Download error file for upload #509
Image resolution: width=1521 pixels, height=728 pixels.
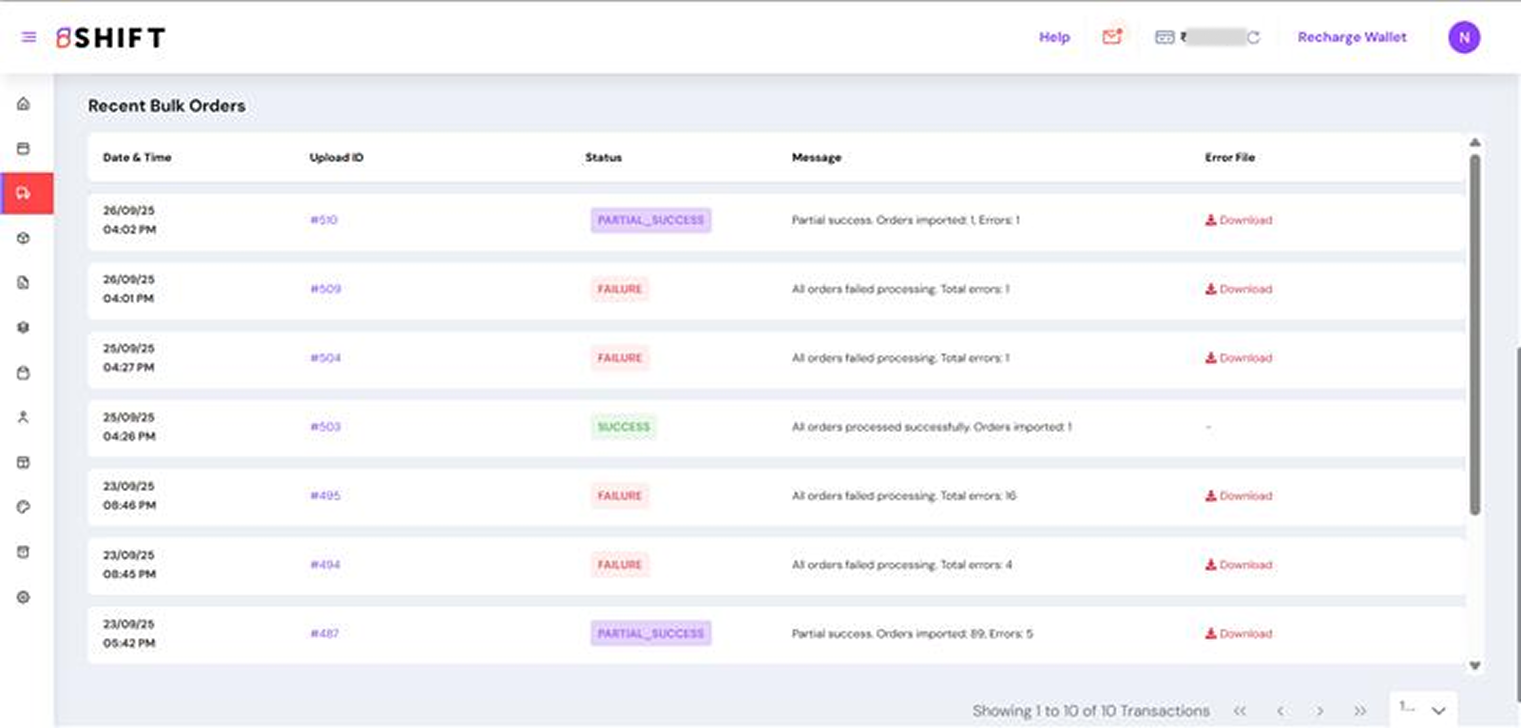[1239, 289]
